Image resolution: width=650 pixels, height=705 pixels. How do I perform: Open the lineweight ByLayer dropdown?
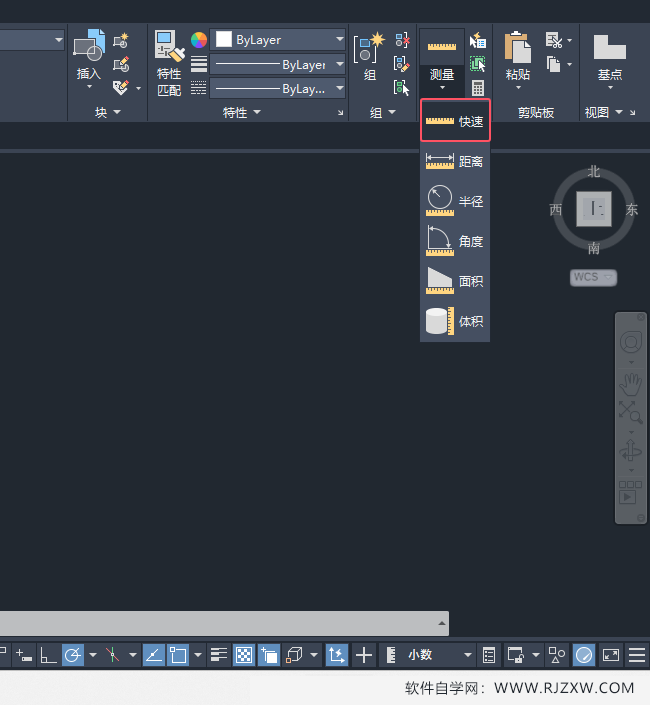point(277,64)
